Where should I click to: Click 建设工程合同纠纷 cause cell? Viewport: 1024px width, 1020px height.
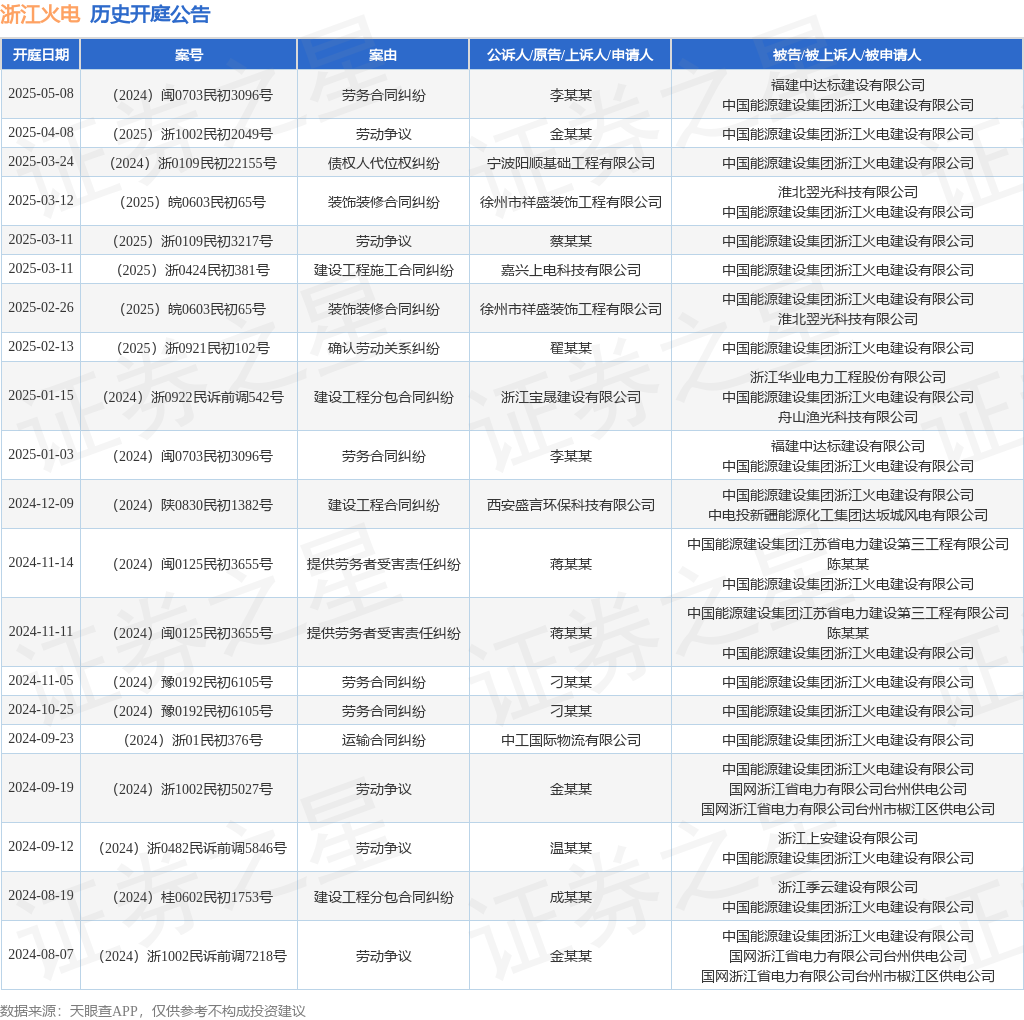[383, 505]
